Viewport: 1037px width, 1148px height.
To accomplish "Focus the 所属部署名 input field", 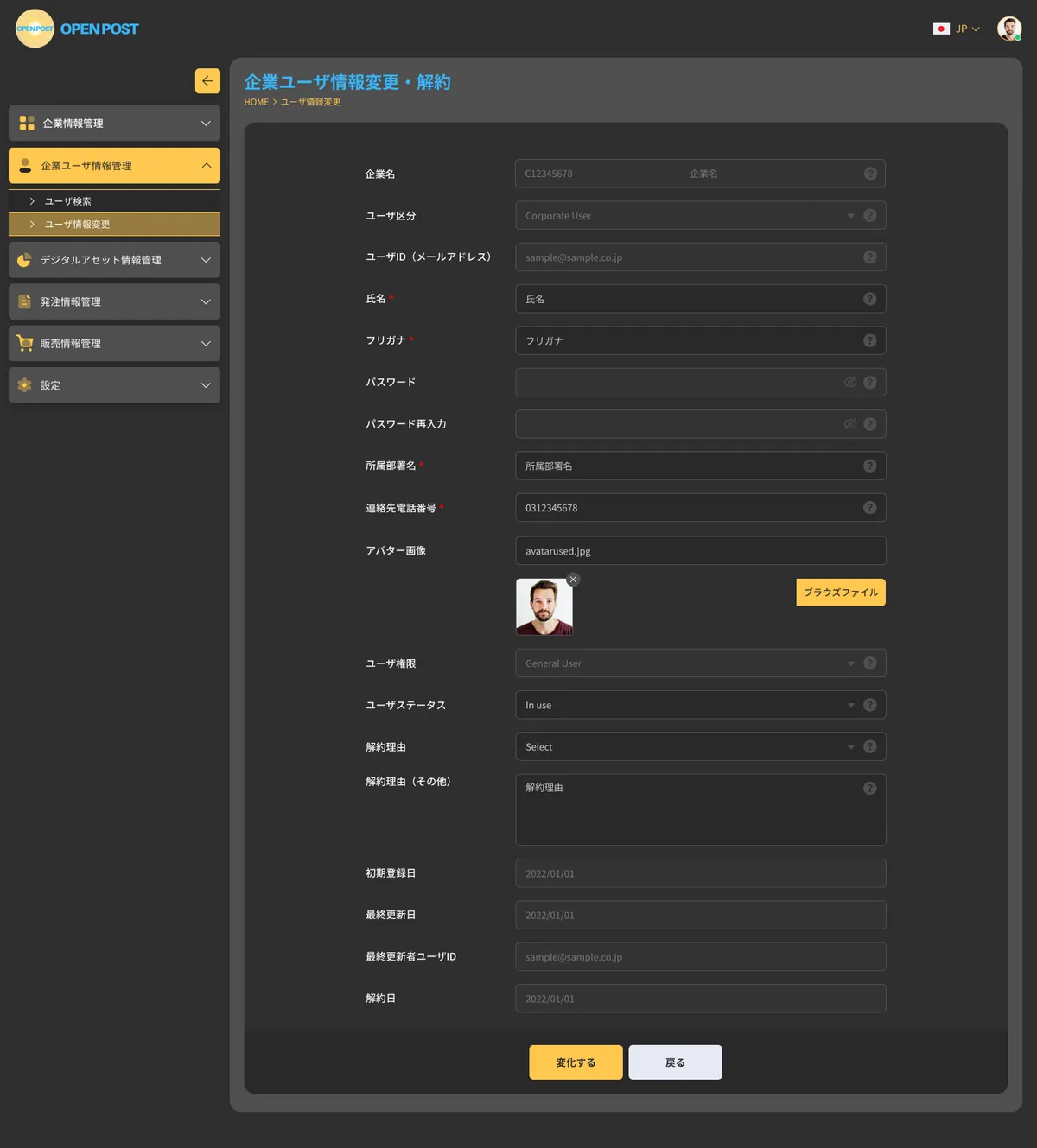I will coord(701,466).
